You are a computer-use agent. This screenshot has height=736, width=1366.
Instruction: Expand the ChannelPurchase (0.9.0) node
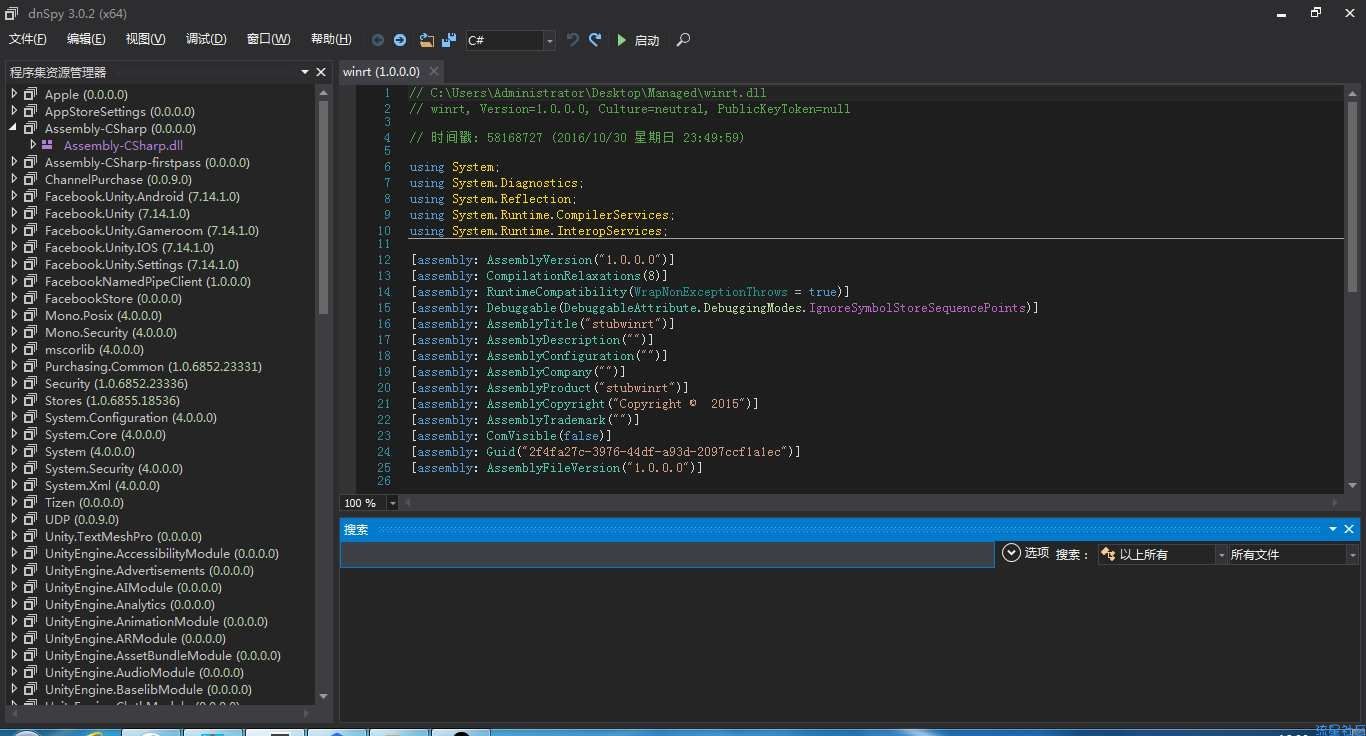point(14,179)
